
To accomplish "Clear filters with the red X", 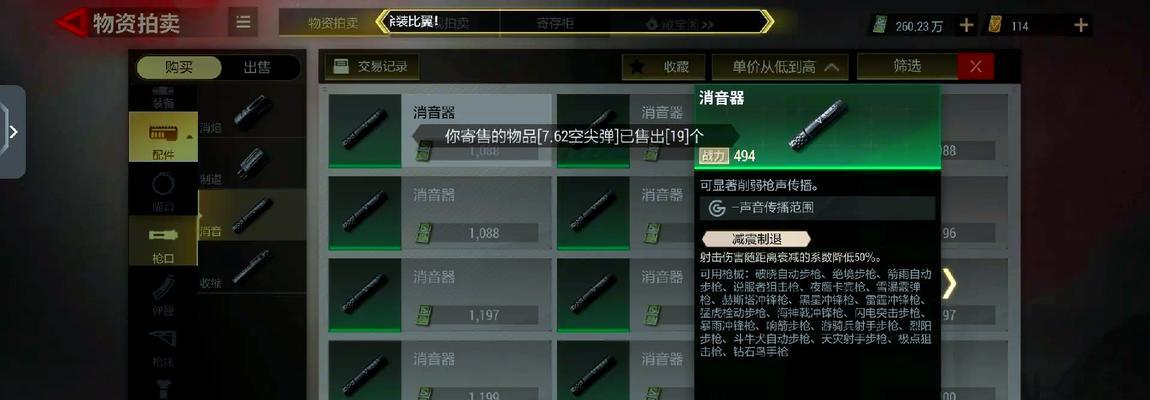I will coord(976,66).
